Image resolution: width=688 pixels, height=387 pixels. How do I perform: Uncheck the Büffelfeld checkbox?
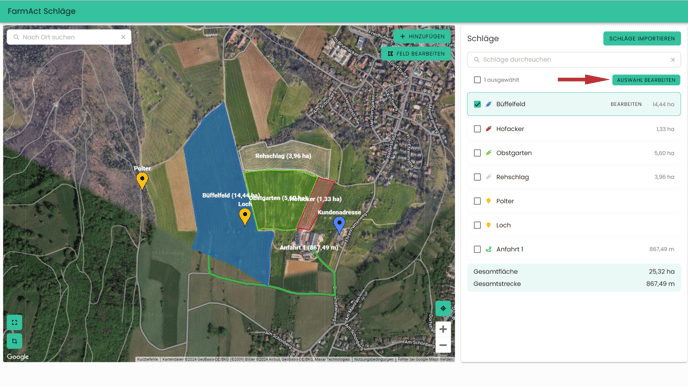477,104
